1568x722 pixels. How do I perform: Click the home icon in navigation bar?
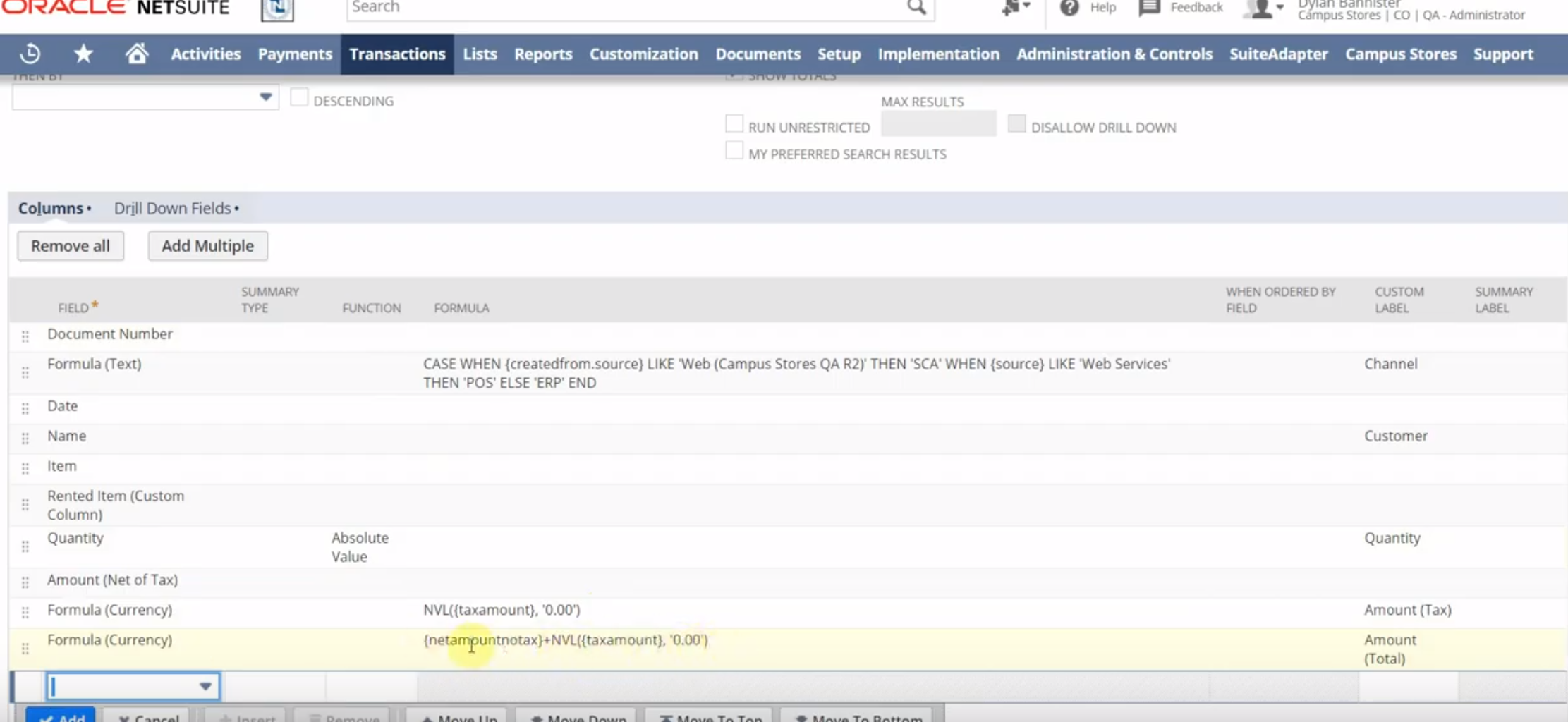tap(138, 54)
